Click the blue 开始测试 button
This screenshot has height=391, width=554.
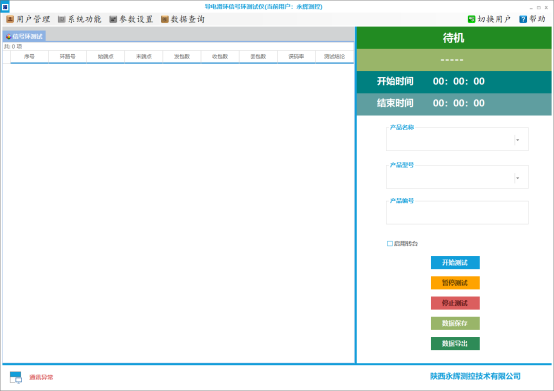(x=455, y=262)
